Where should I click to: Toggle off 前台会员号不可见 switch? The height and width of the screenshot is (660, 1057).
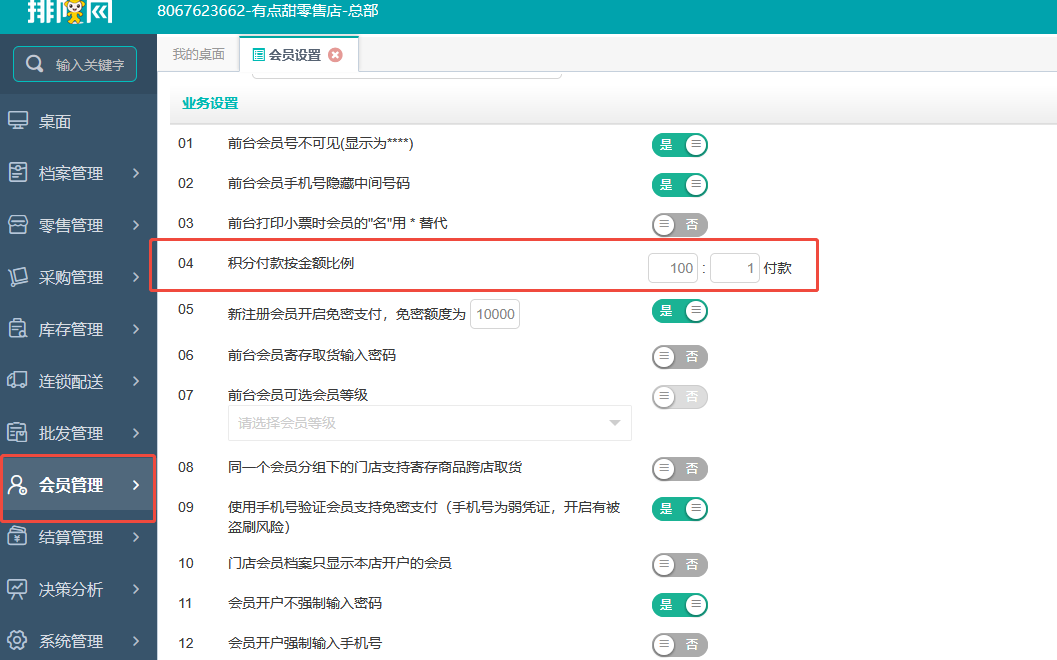tap(680, 144)
